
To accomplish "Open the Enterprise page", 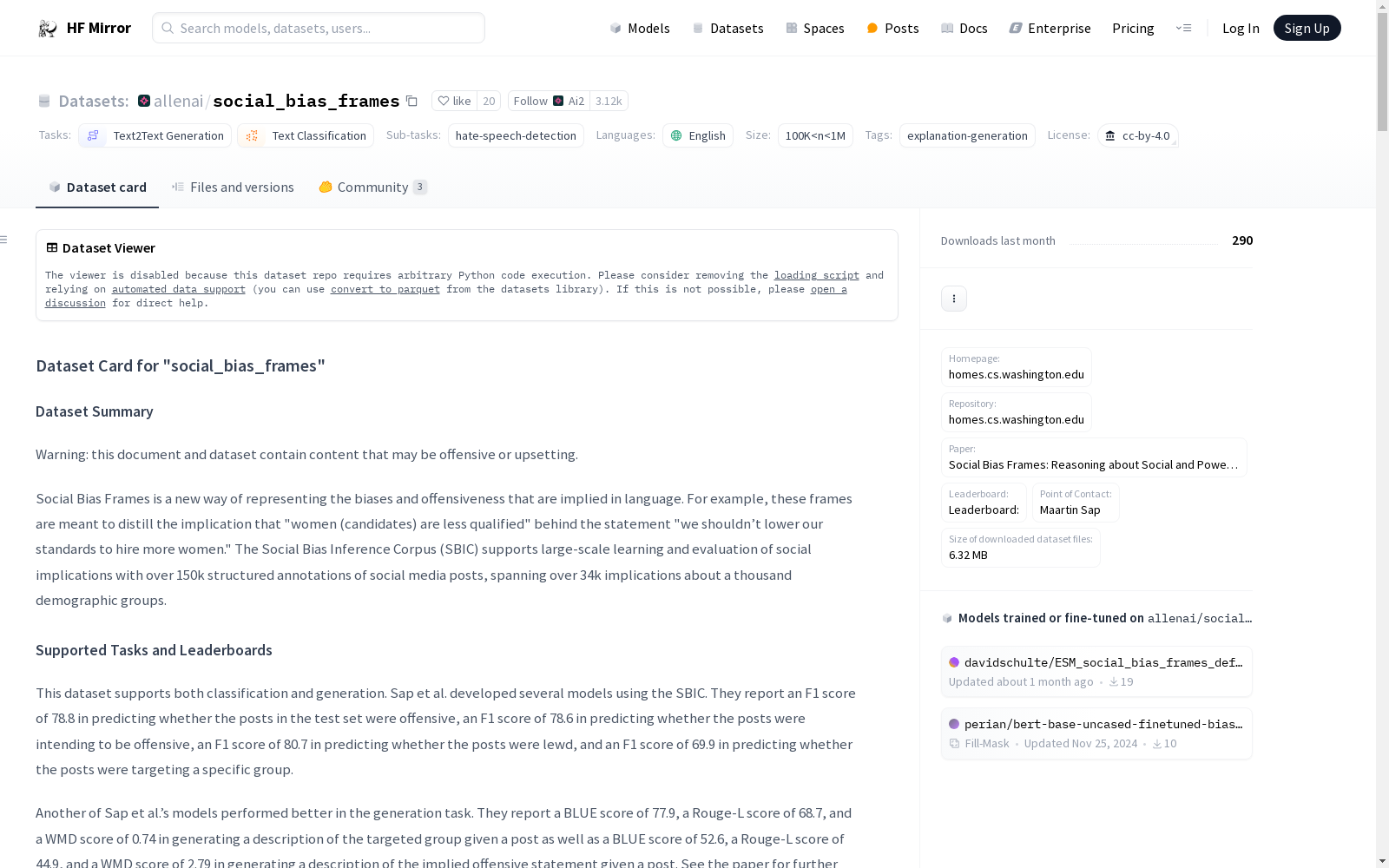I will click(x=1050, y=29).
